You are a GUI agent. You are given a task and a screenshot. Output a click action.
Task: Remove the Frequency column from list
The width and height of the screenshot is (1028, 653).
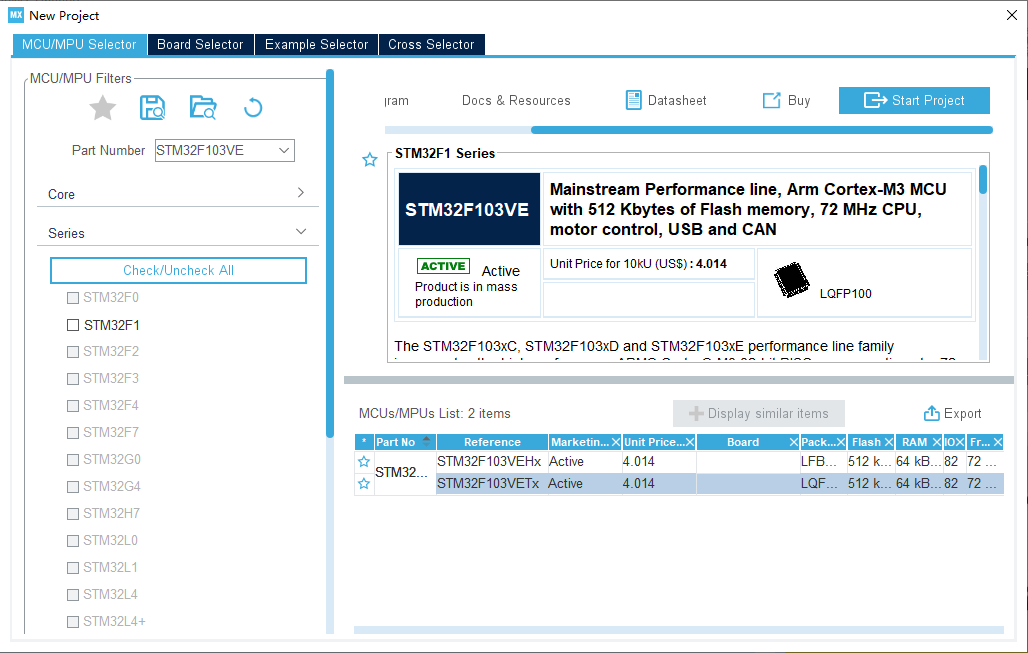pyautogui.click(x=998, y=443)
